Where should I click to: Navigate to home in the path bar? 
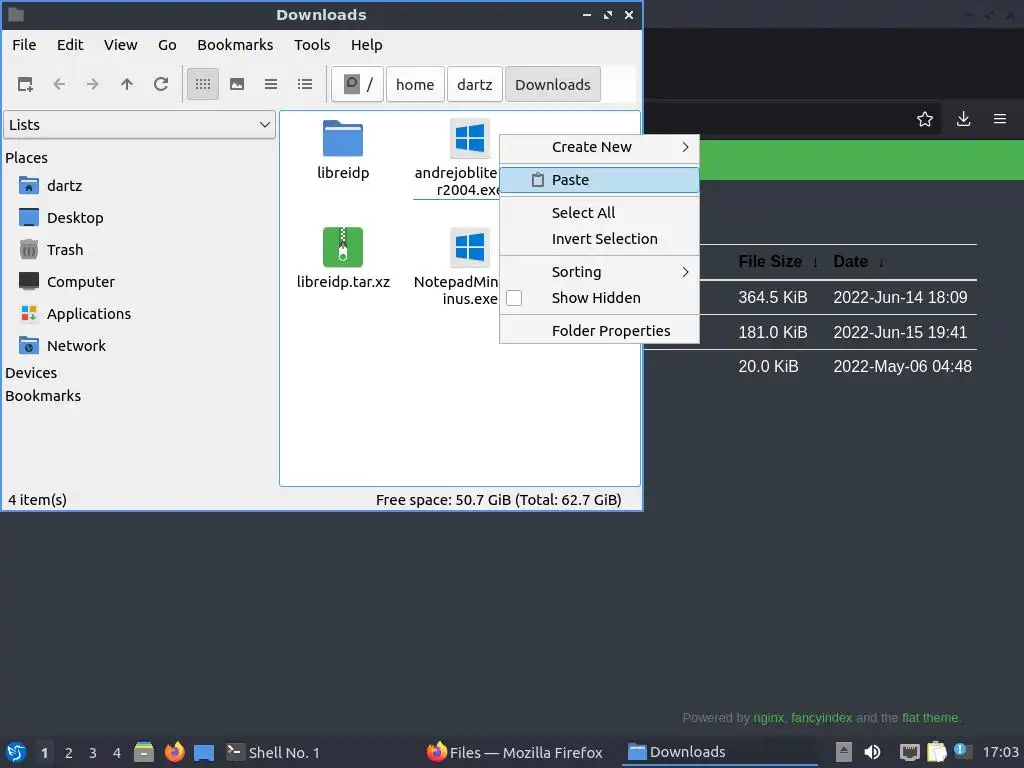pos(415,84)
